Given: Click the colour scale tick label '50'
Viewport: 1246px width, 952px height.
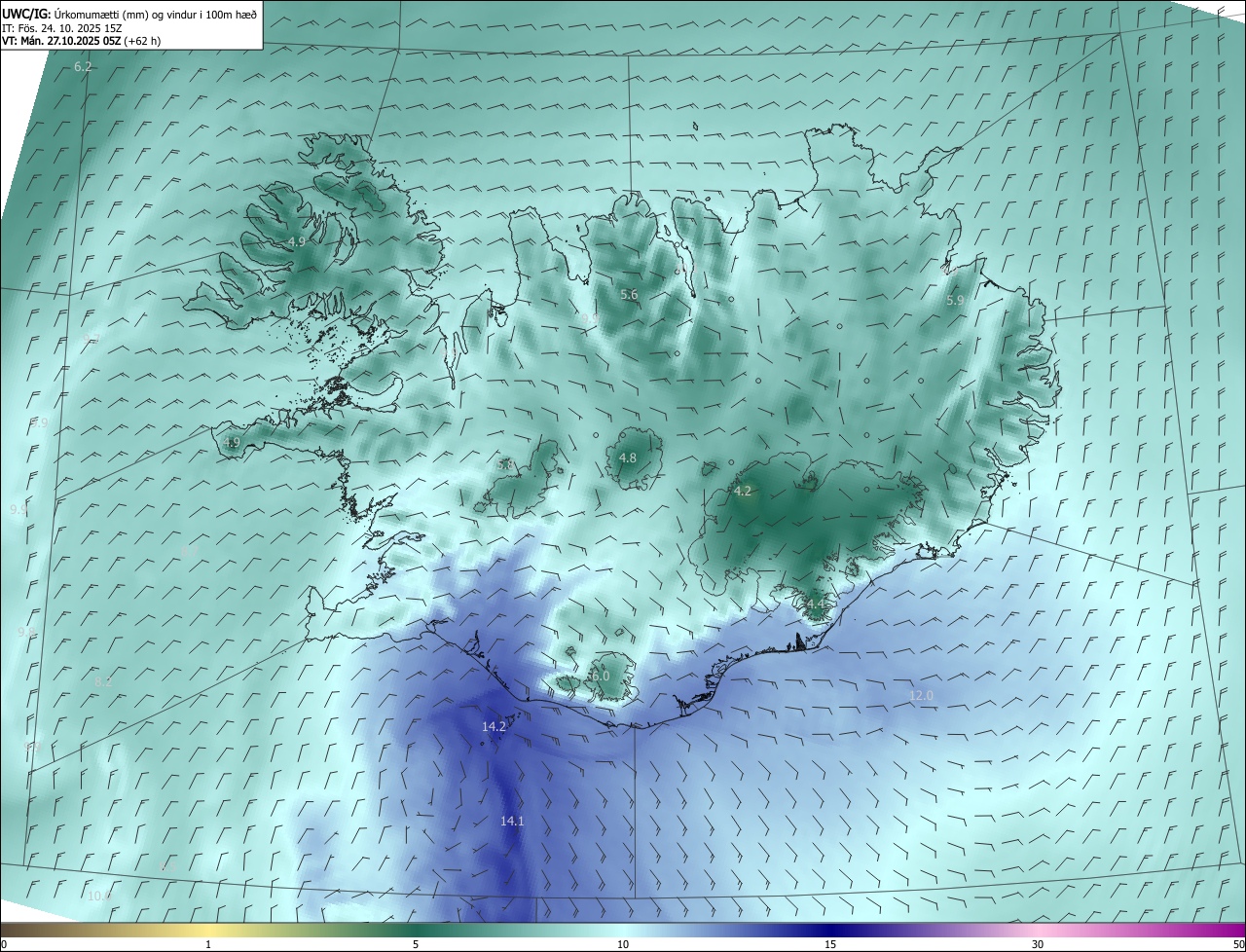Looking at the screenshot, I should pyautogui.click(x=1237, y=944).
